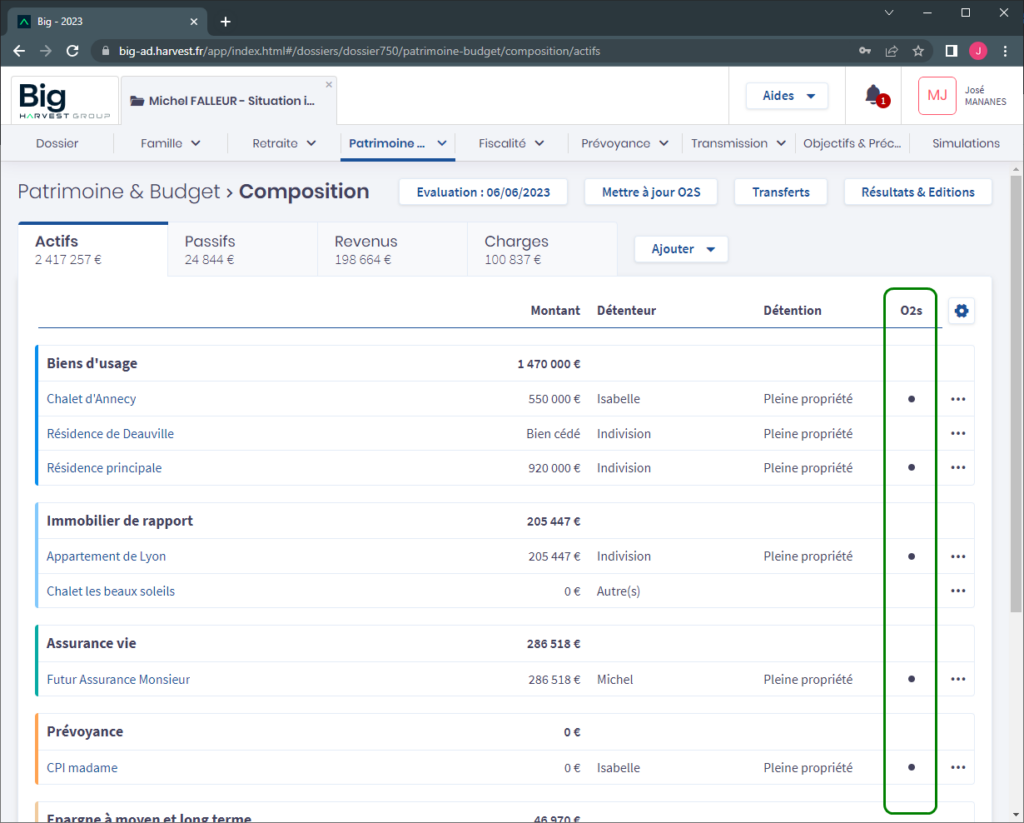Expand the Fiscalité menu chevron

pos(539,143)
